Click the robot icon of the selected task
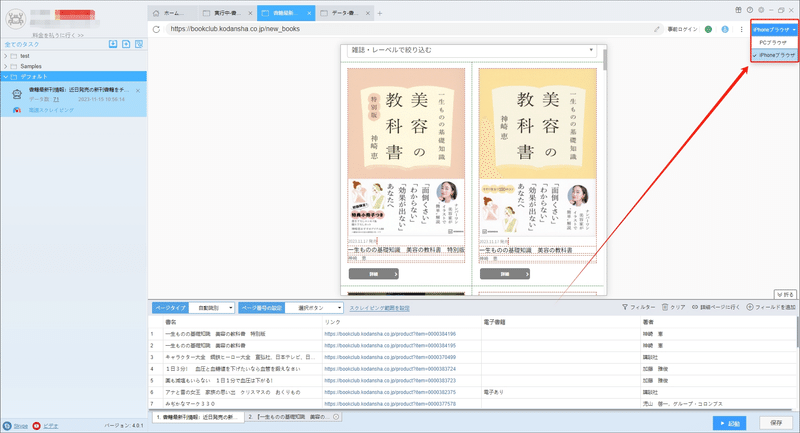This screenshot has width=800, height=433. coord(17,94)
